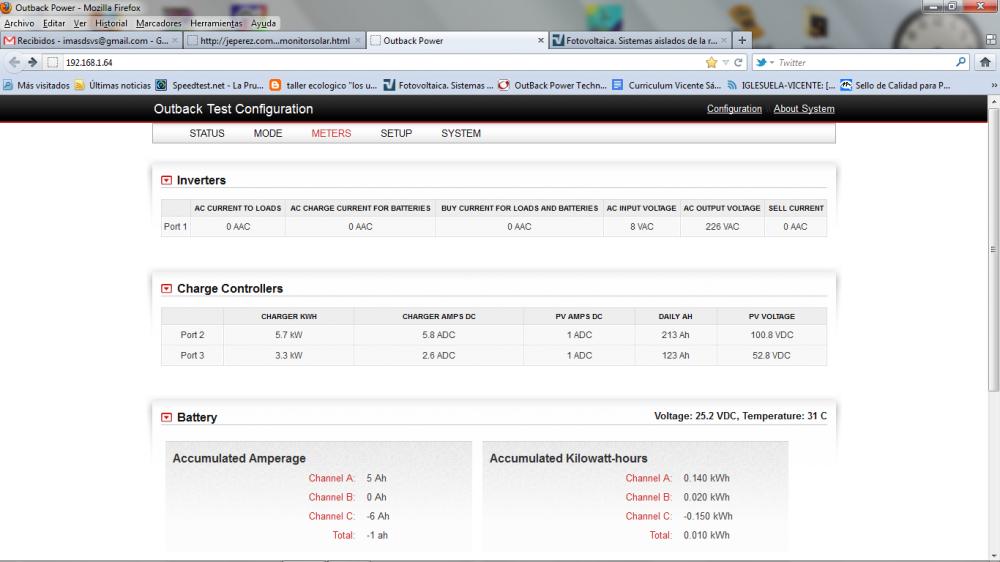Click the Accumulated Amperage heading

pos(239,458)
